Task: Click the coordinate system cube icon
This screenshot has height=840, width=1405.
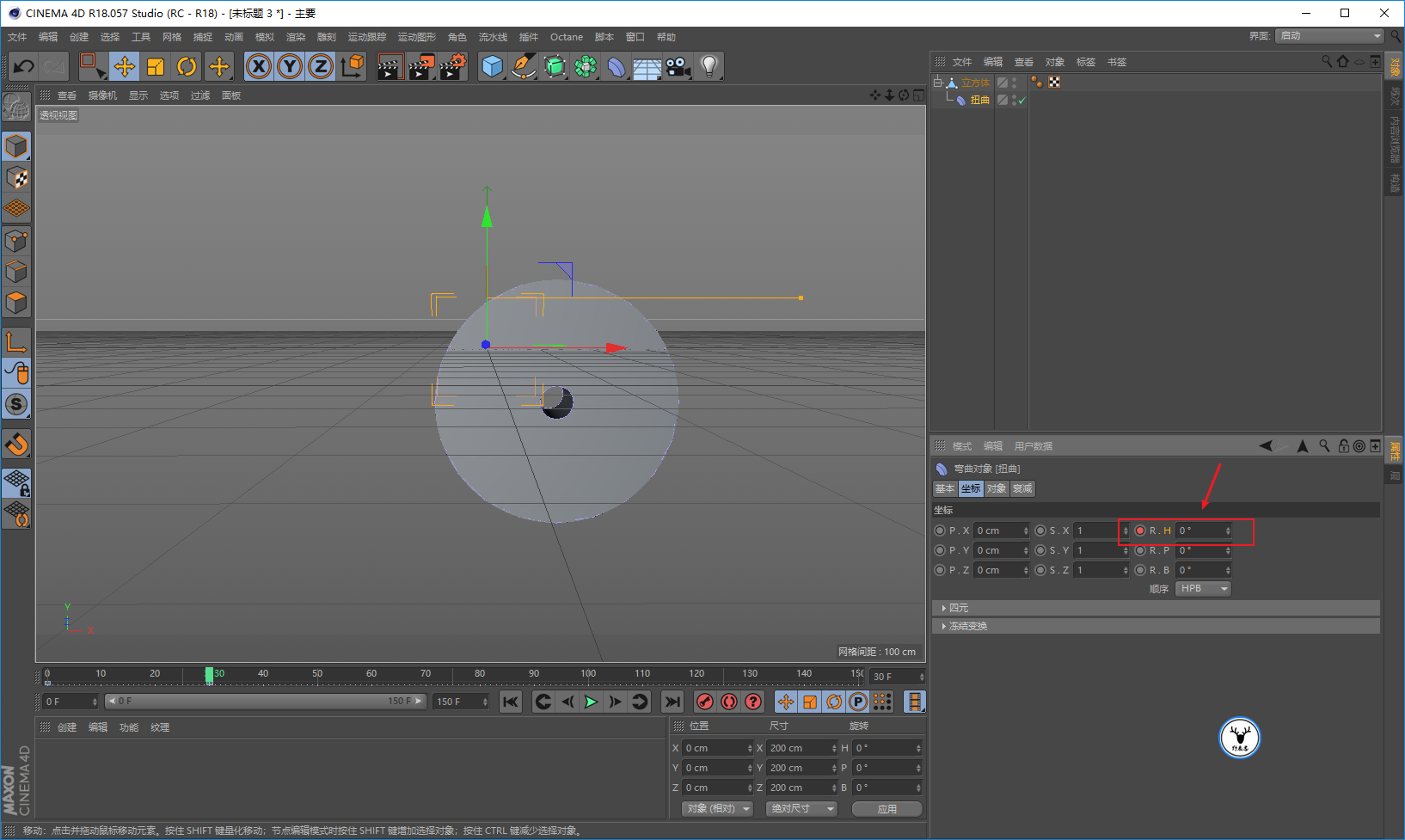Action: 352,66
